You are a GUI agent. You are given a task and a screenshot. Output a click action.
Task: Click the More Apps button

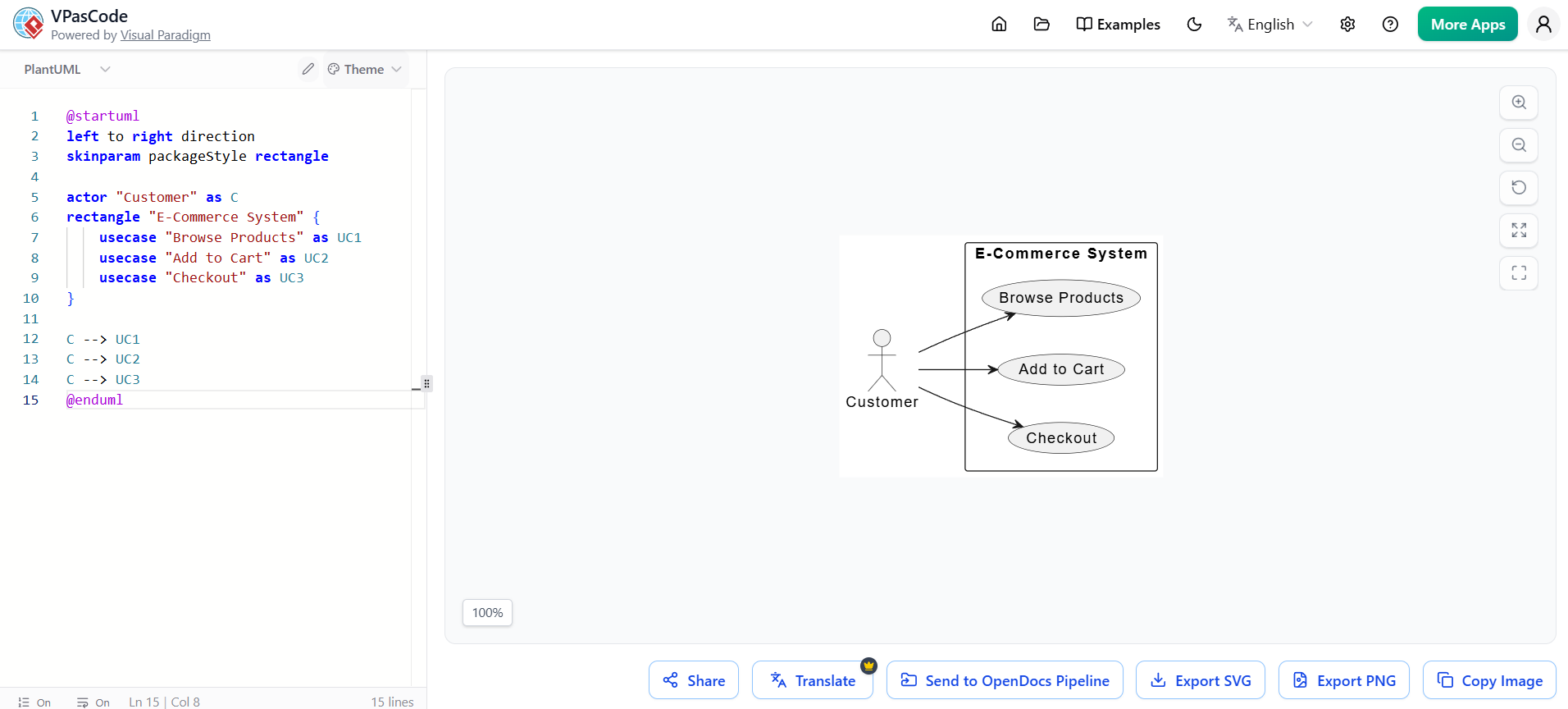(x=1468, y=25)
